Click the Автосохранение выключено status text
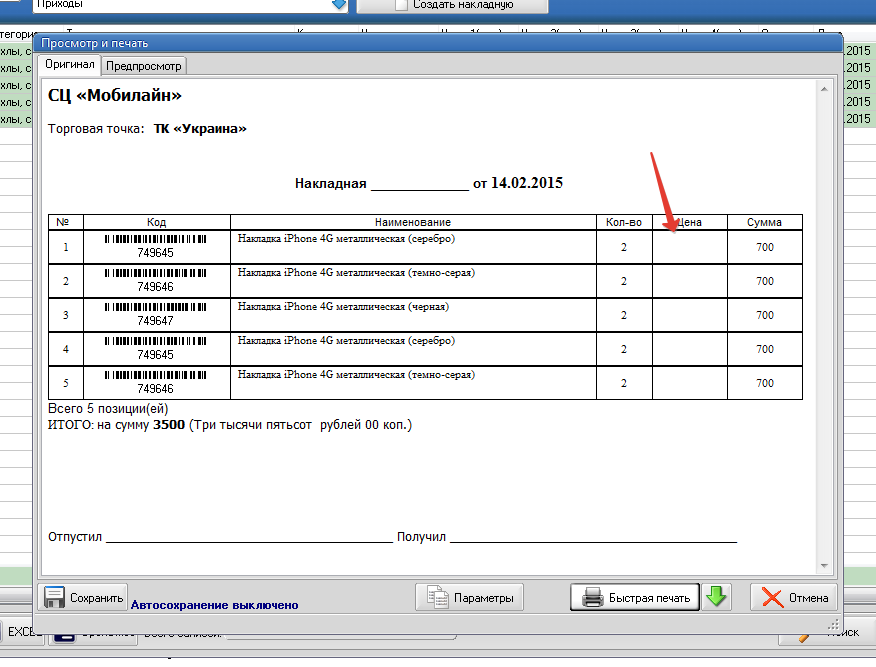Image resolution: width=876 pixels, height=667 pixels. (214, 605)
